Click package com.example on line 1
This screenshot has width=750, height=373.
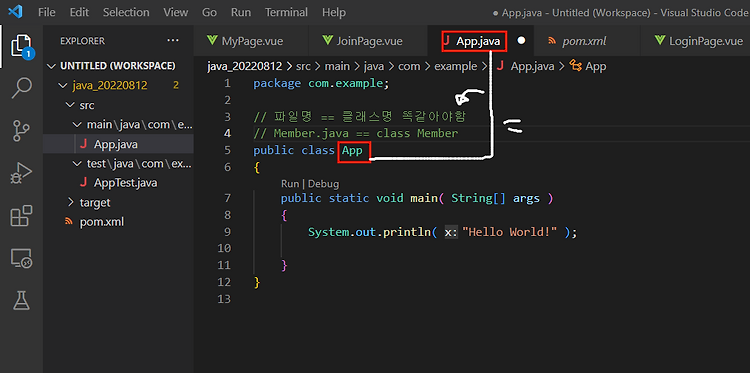pyautogui.click(x=321, y=84)
